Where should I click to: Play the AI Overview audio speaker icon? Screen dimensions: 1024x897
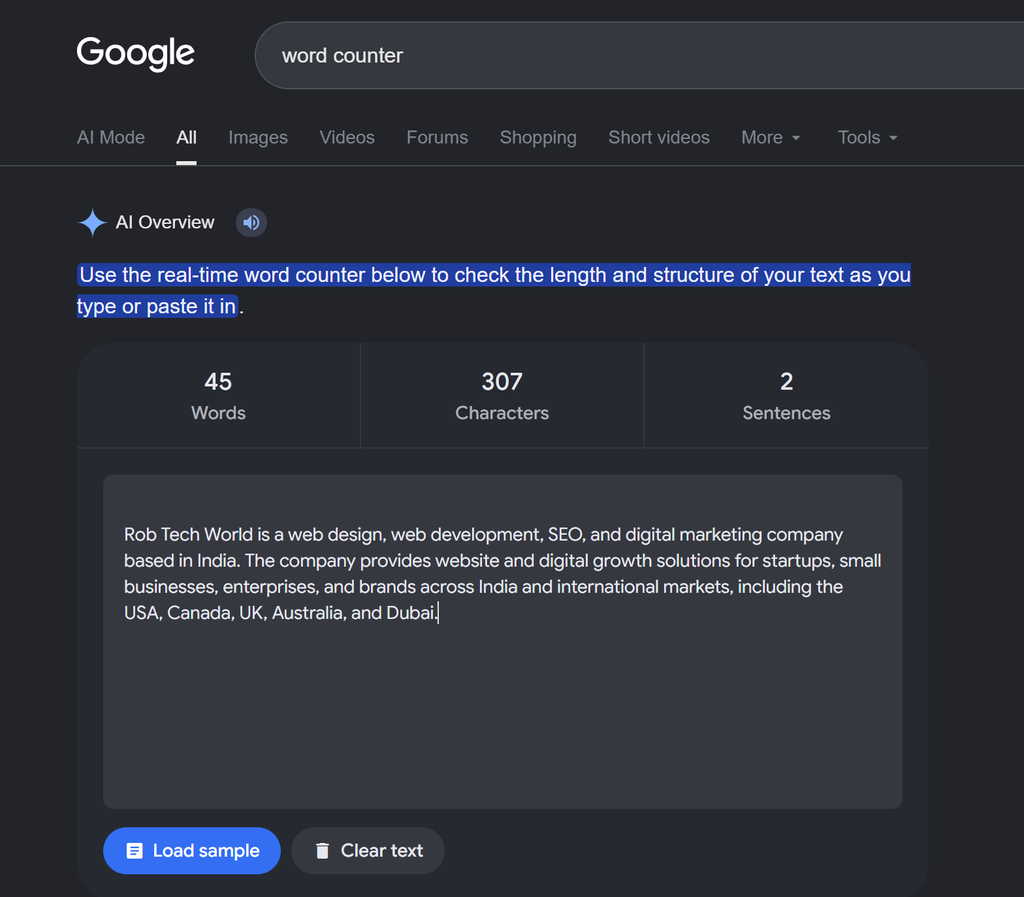click(x=251, y=223)
